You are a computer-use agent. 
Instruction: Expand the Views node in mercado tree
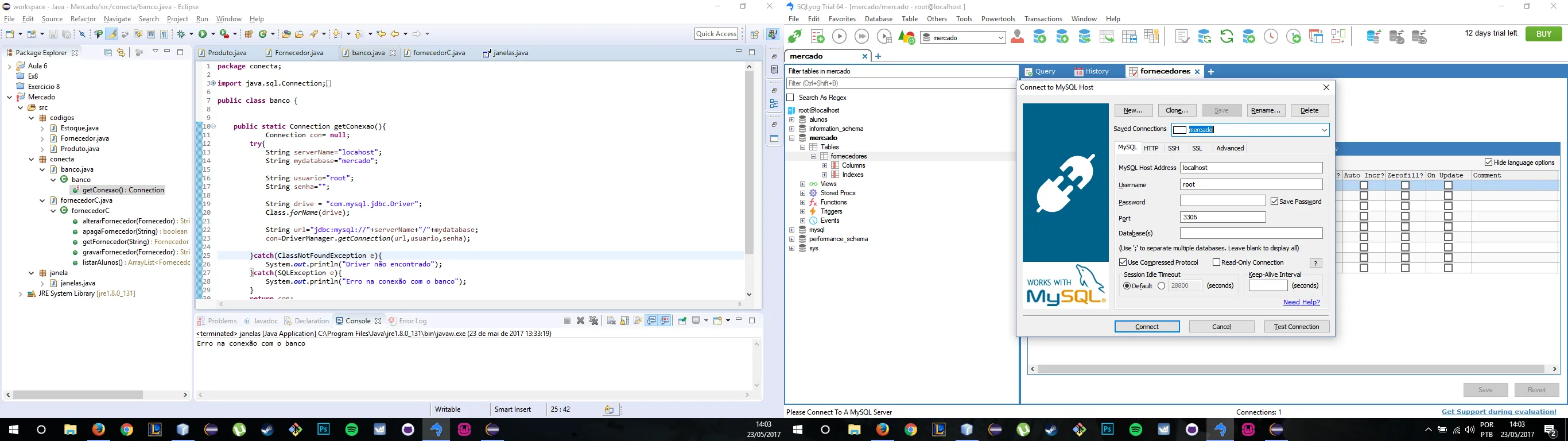pyautogui.click(x=802, y=184)
